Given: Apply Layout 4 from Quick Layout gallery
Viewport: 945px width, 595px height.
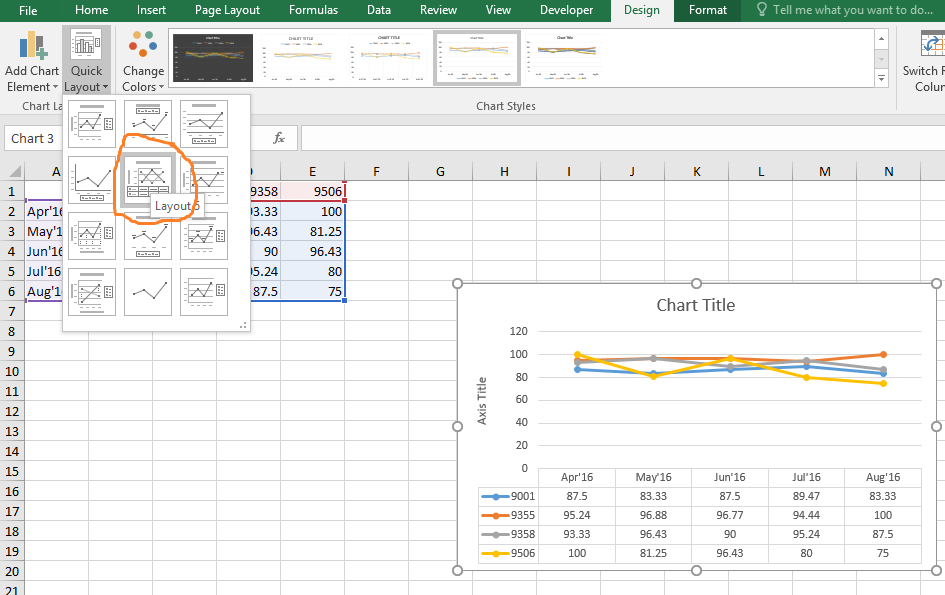Looking at the screenshot, I should pos(92,180).
